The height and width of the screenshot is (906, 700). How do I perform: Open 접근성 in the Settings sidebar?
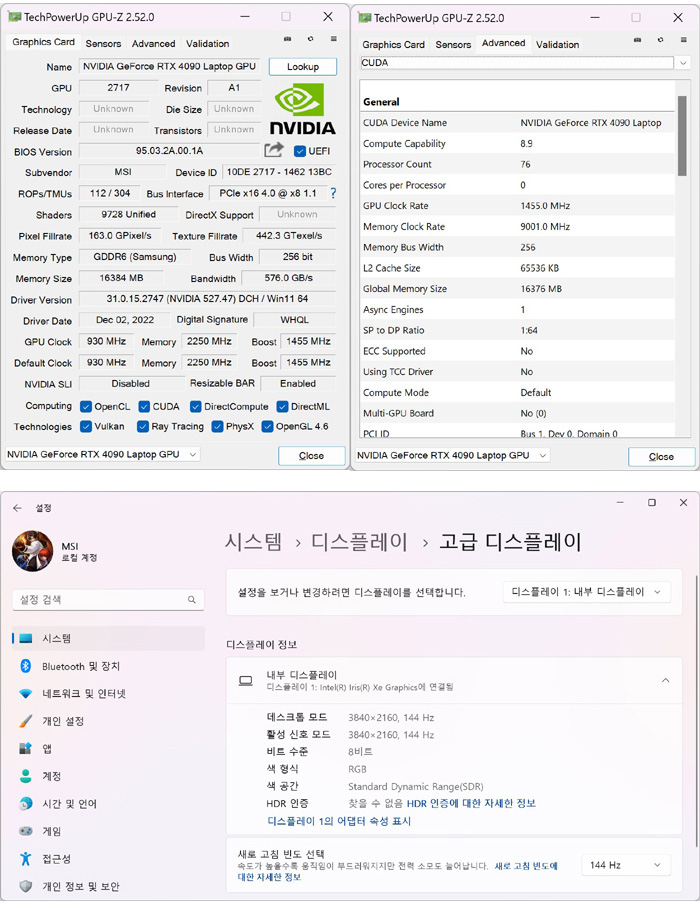[x=108, y=859]
